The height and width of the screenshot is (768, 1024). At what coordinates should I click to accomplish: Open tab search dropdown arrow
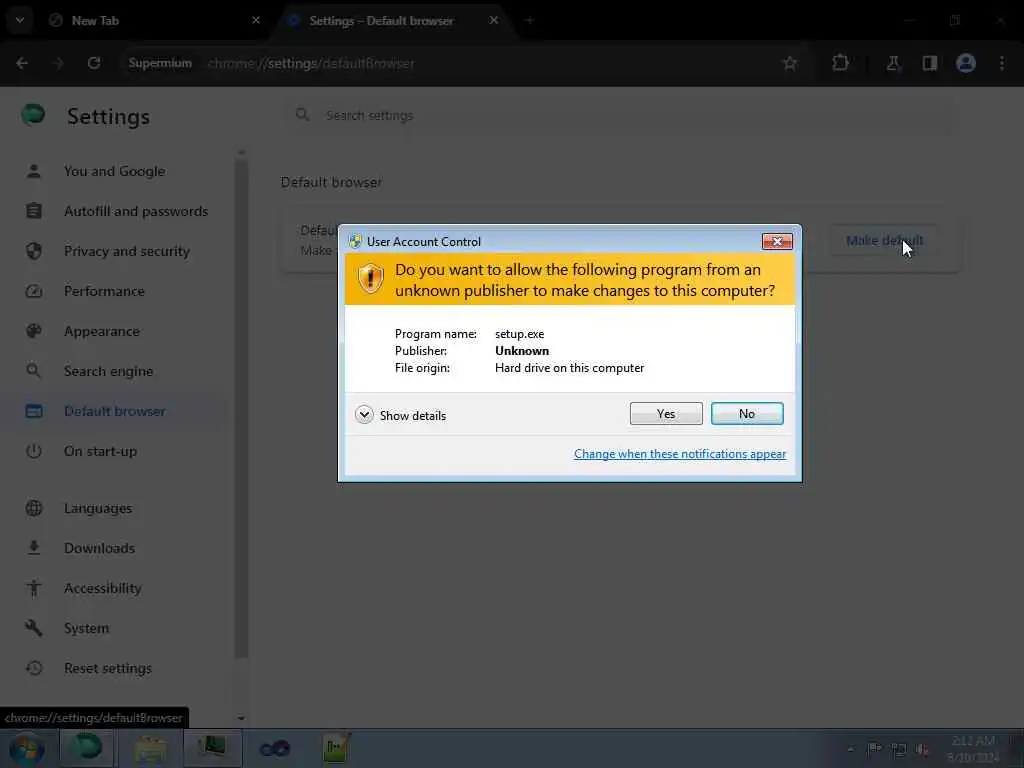click(x=20, y=20)
